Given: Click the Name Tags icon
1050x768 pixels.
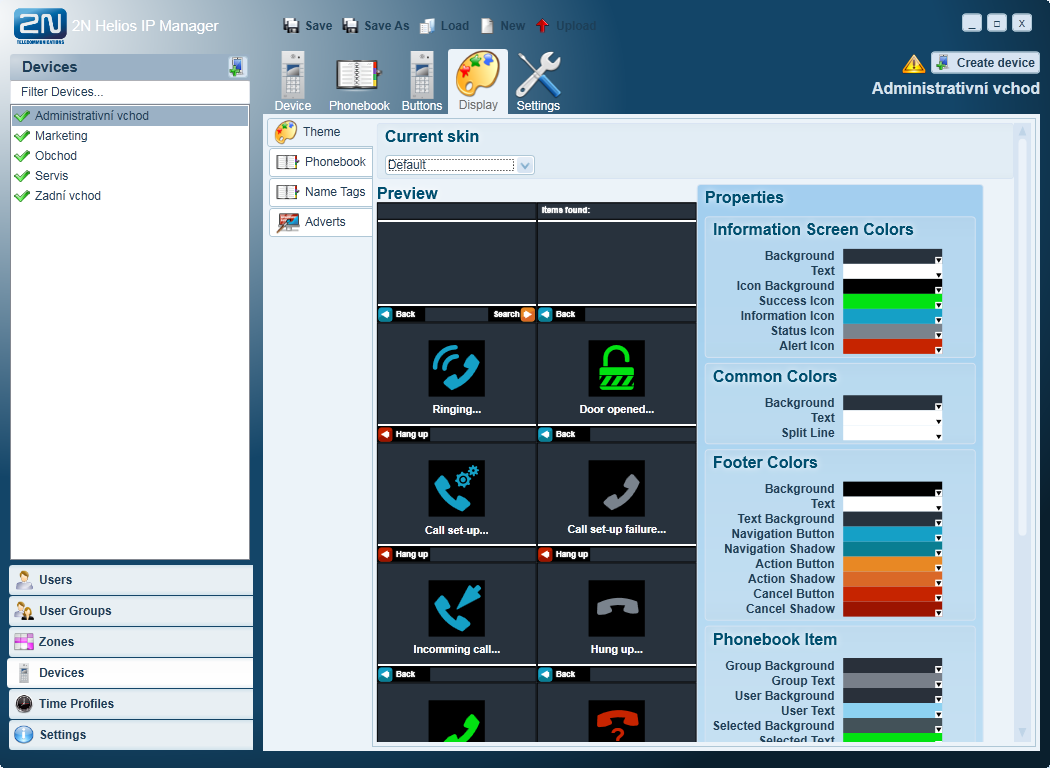Looking at the screenshot, I should (x=288, y=192).
